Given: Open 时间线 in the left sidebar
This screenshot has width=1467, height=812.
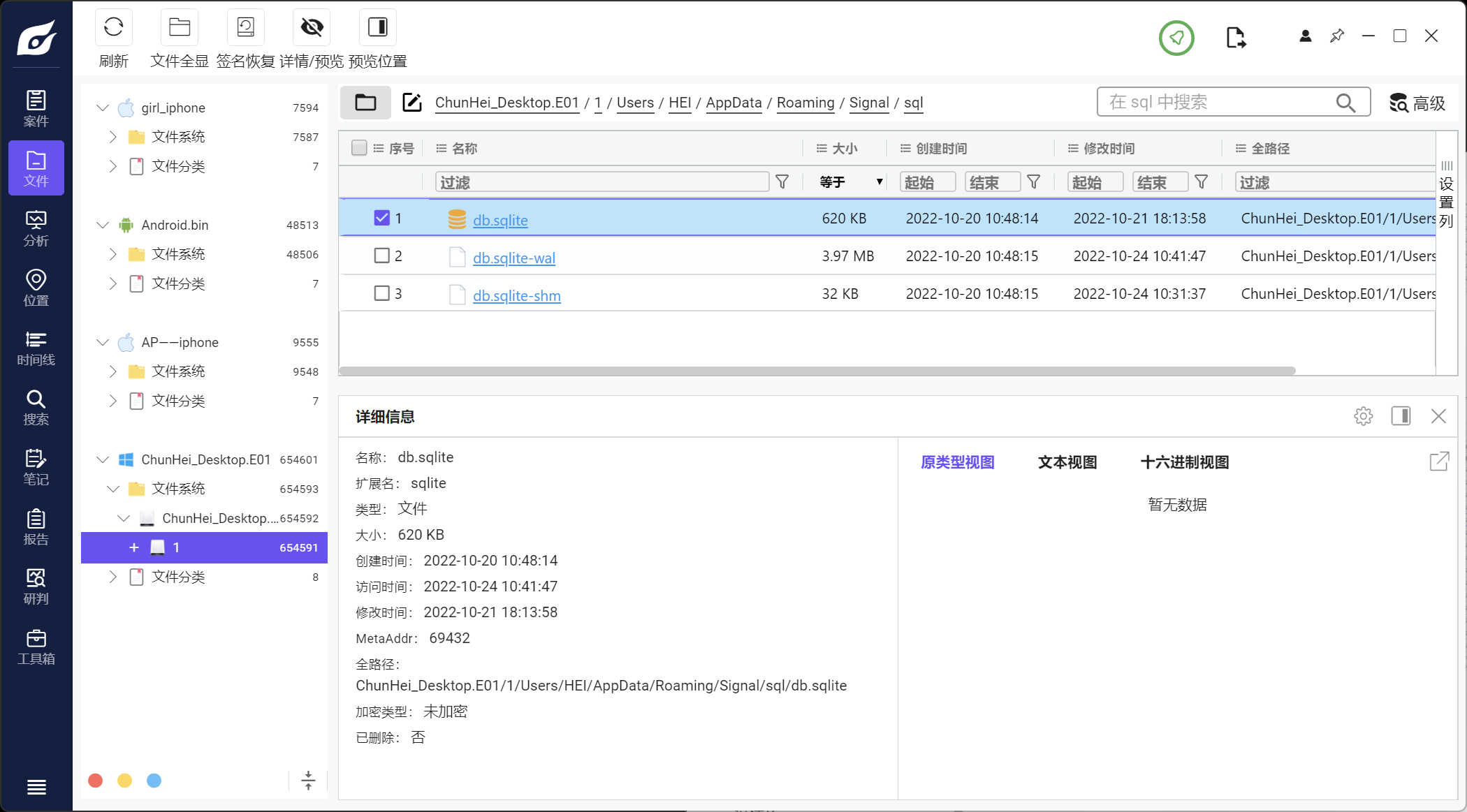Looking at the screenshot, I should click(x=36, y=348).
